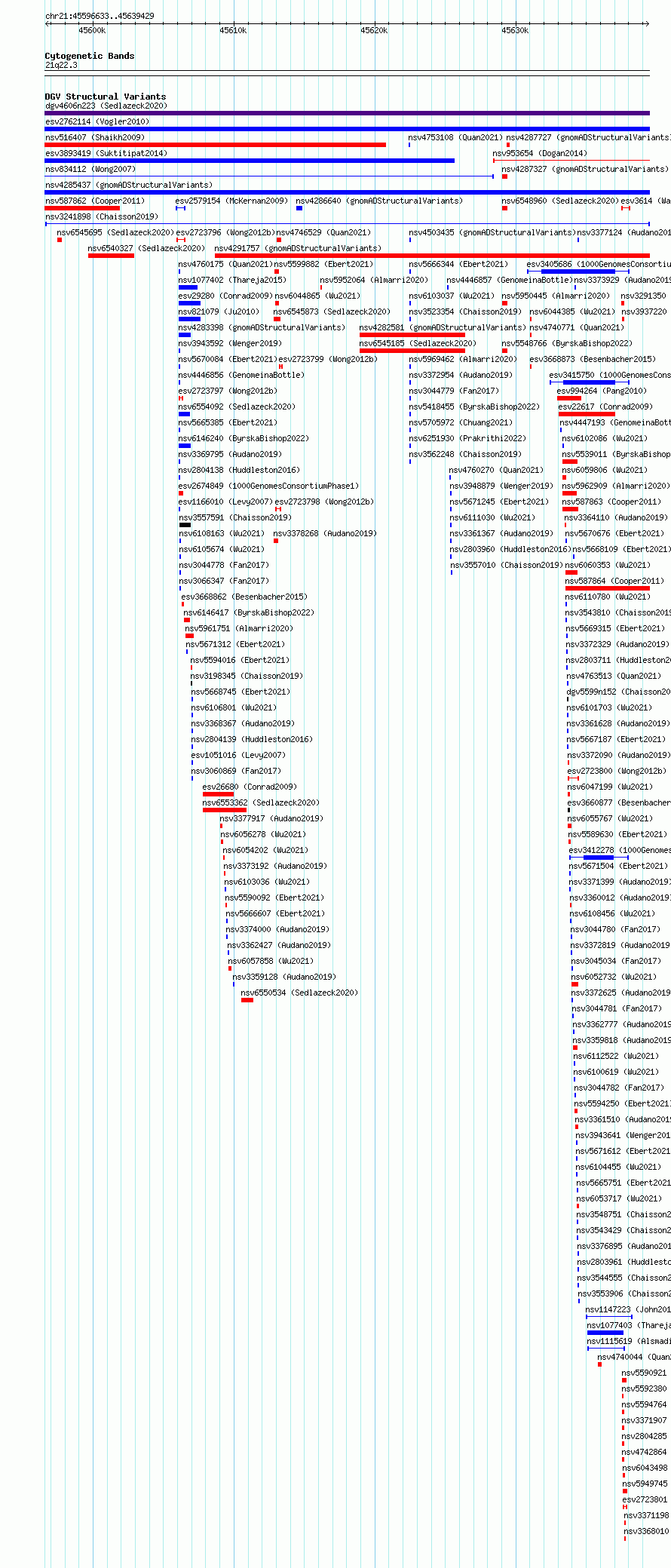Open nsv5590921 variant label
Viewport: 671px width, 1568px height.
pyautogui.click(x=645, y=1373)
